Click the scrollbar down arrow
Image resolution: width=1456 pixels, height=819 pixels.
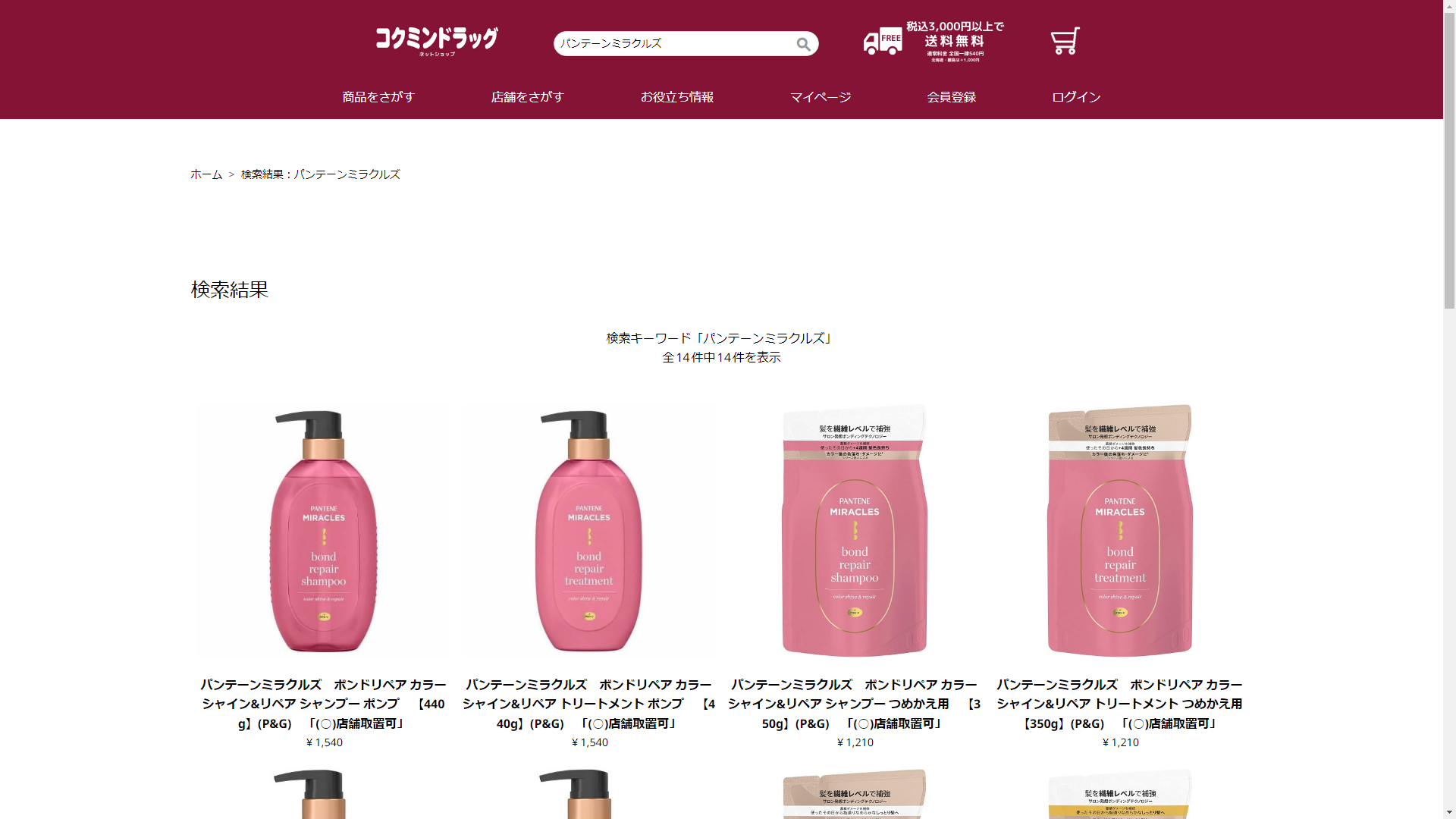1449,812
